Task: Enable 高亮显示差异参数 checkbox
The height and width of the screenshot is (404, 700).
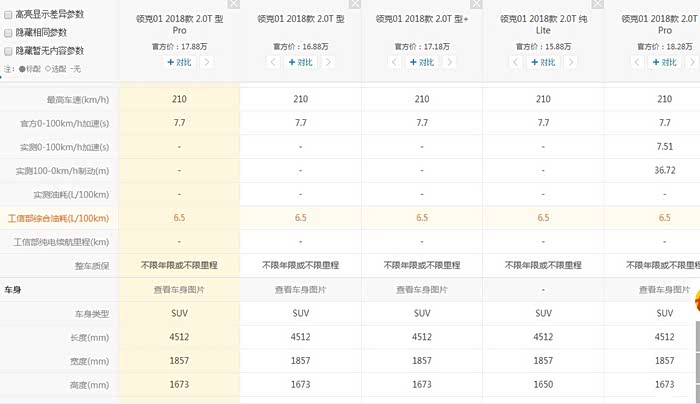Action: 8,15
